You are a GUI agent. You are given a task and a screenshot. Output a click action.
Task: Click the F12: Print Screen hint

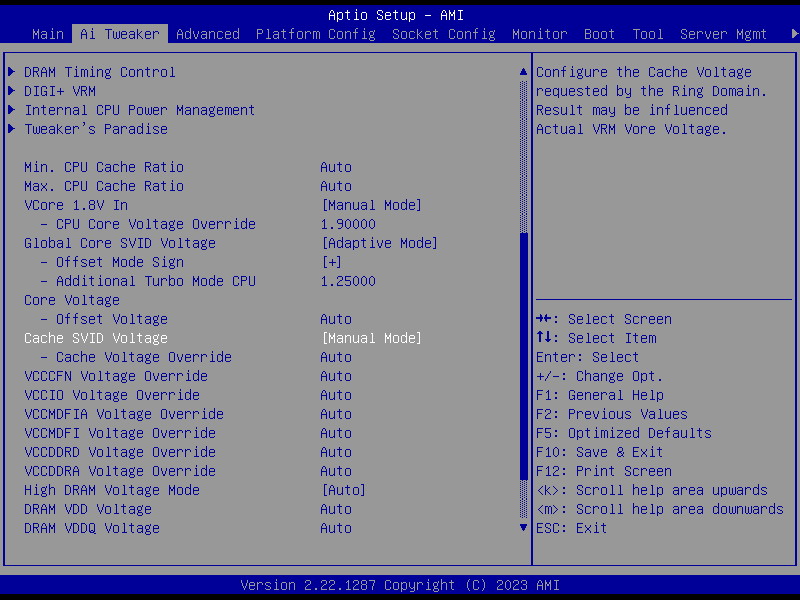coord(604,471)
